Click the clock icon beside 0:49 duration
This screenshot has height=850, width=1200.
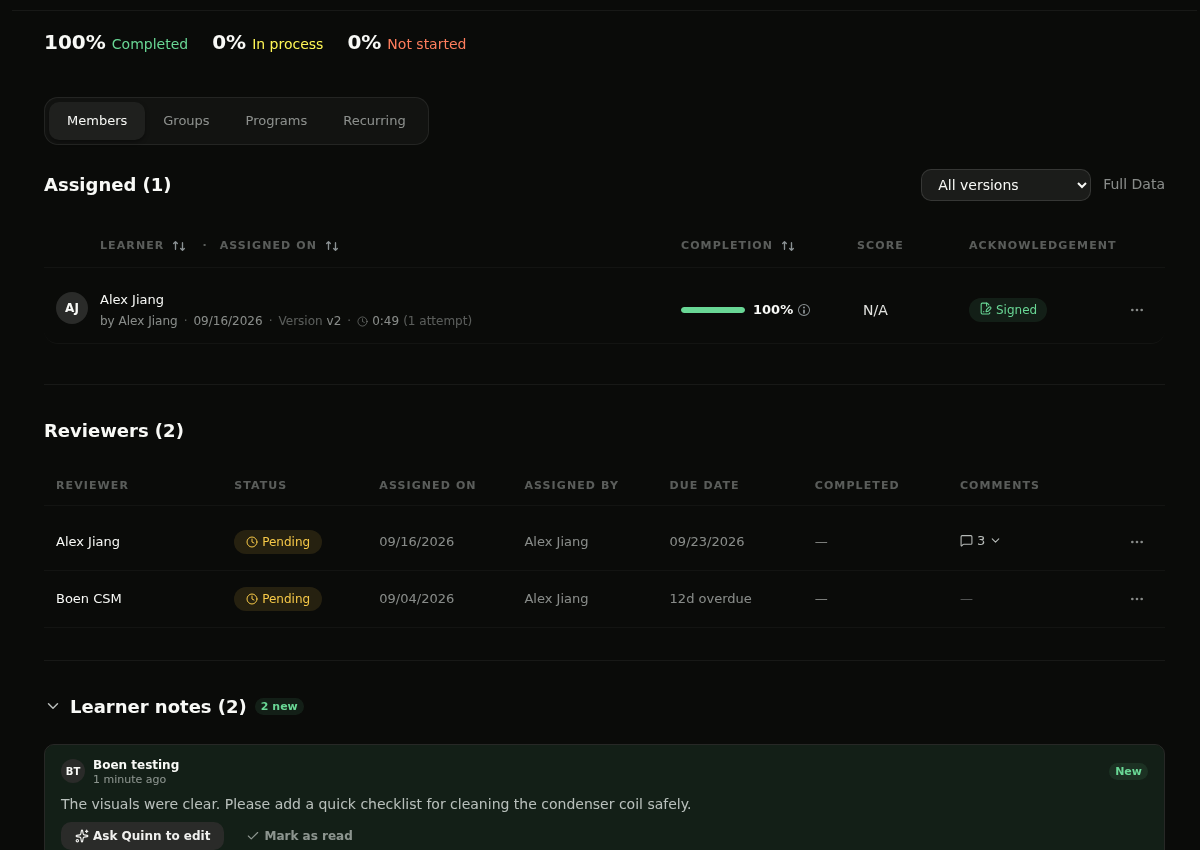pos(362,321)
